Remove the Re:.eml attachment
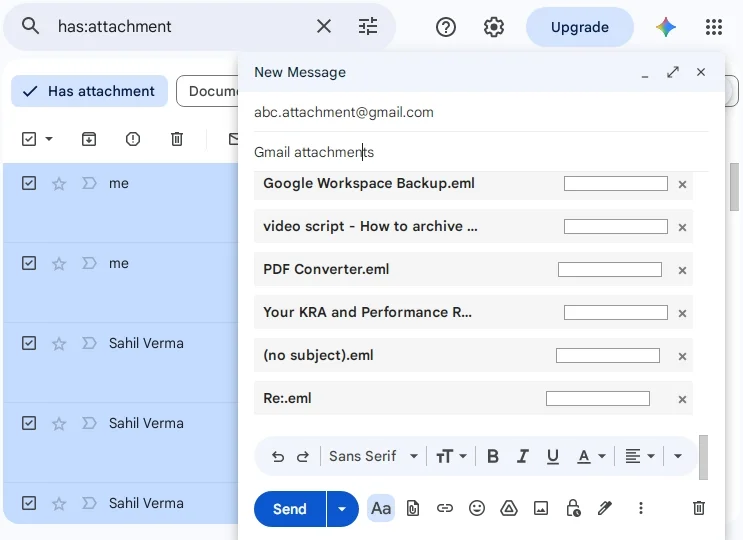 (682, 400)
